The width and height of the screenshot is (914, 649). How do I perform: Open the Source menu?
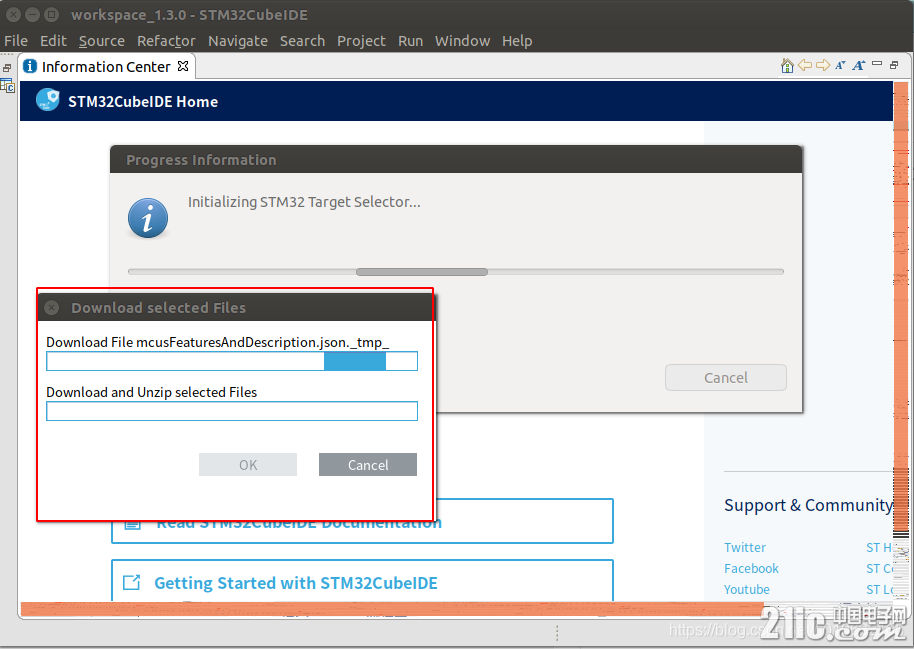click(x=101, y=41)
